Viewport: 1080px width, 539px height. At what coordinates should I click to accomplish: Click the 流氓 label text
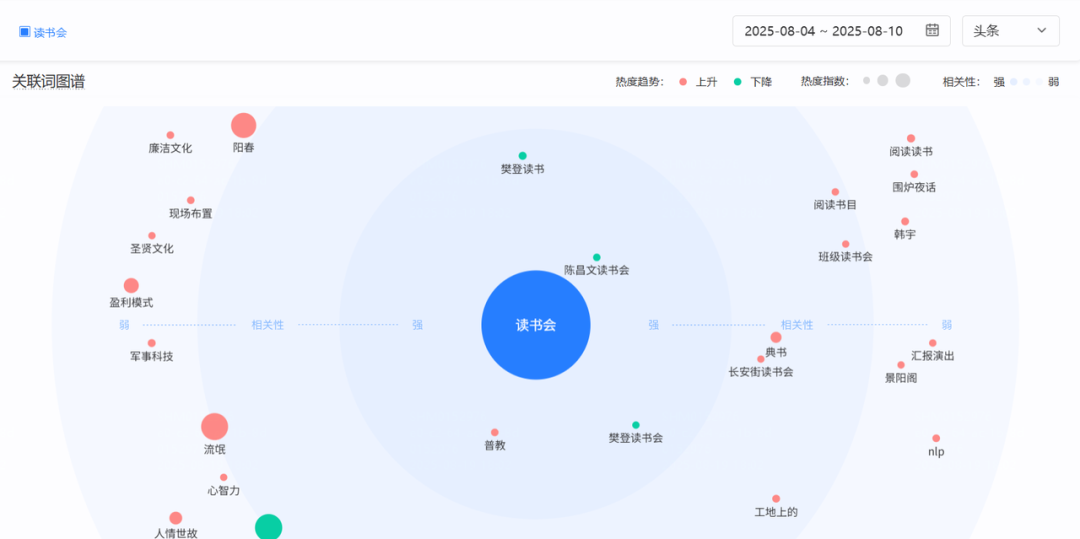click(214, 450)
